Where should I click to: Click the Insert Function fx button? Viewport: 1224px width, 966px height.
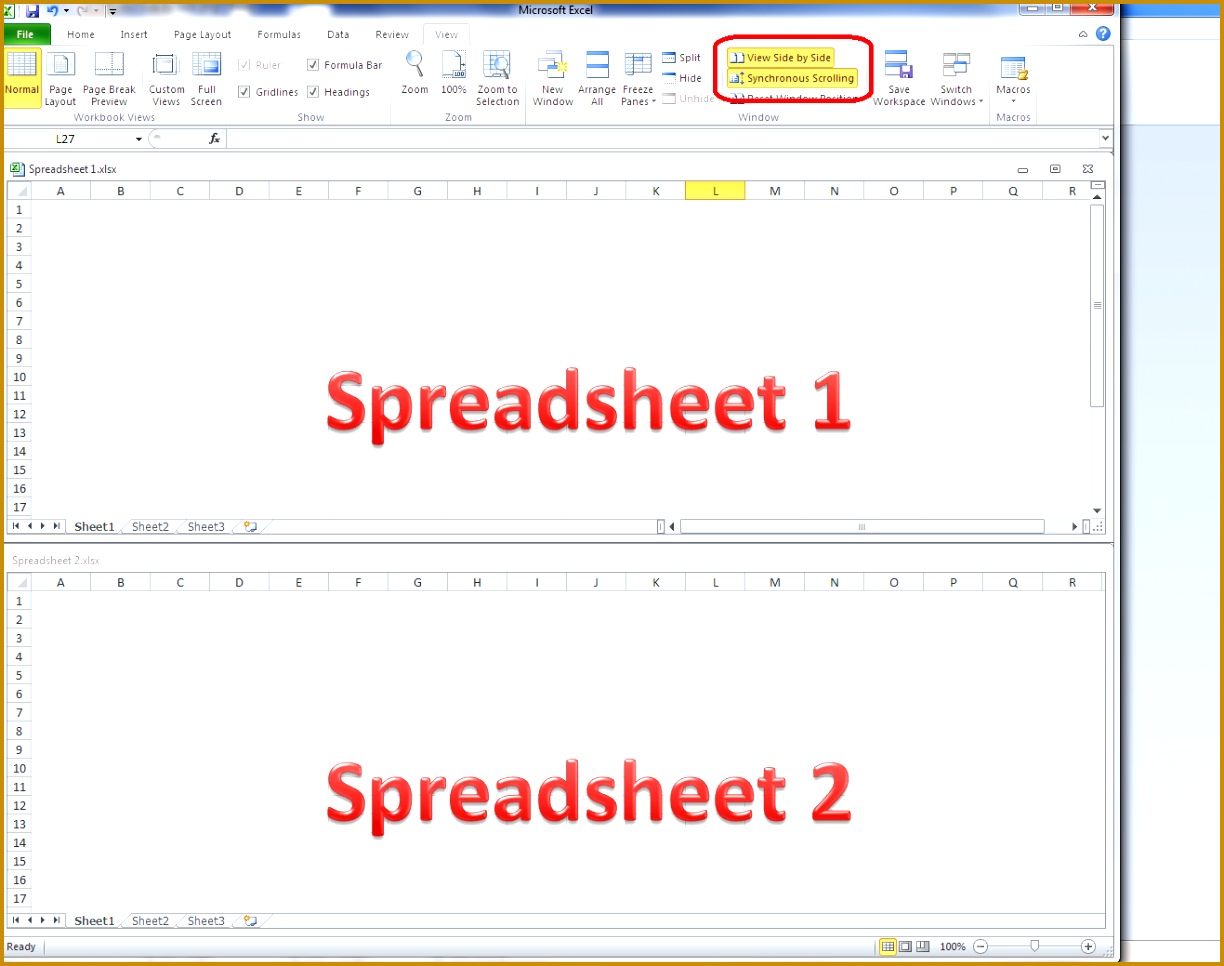pyautogui.click(x=214, y=139)
